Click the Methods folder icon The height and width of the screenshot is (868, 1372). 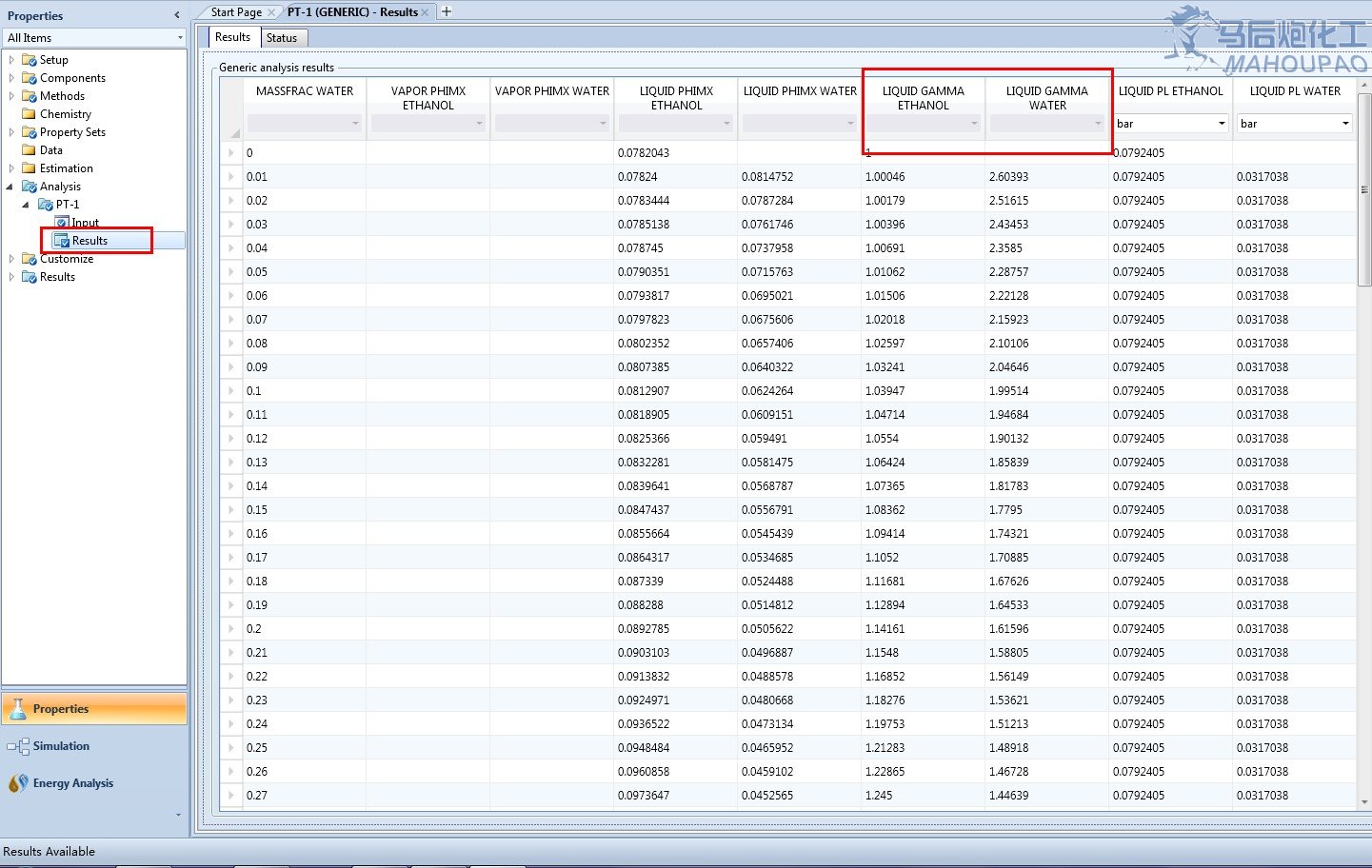coord(29,96)
